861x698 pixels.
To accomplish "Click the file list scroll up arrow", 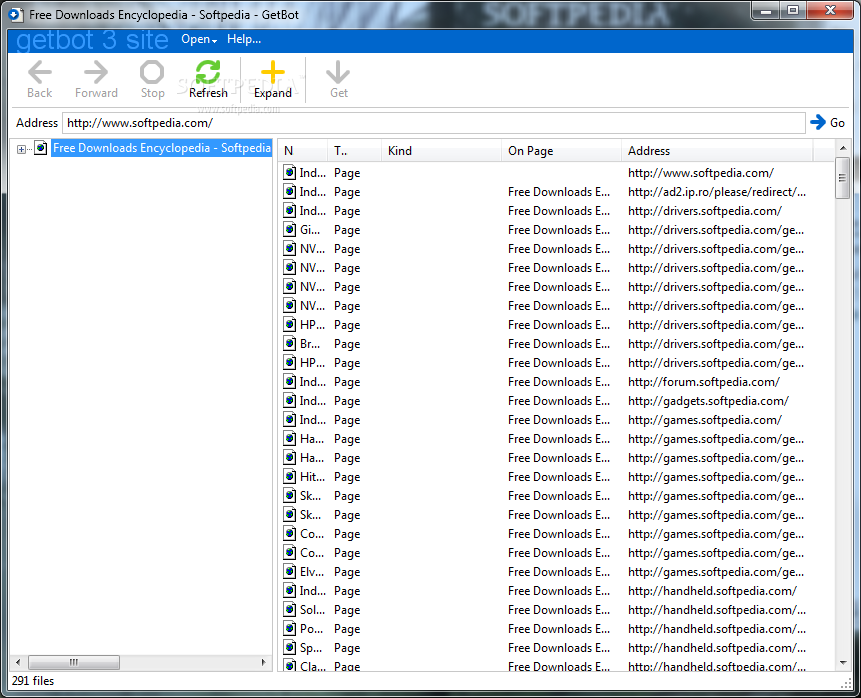I will click(842, 148).
